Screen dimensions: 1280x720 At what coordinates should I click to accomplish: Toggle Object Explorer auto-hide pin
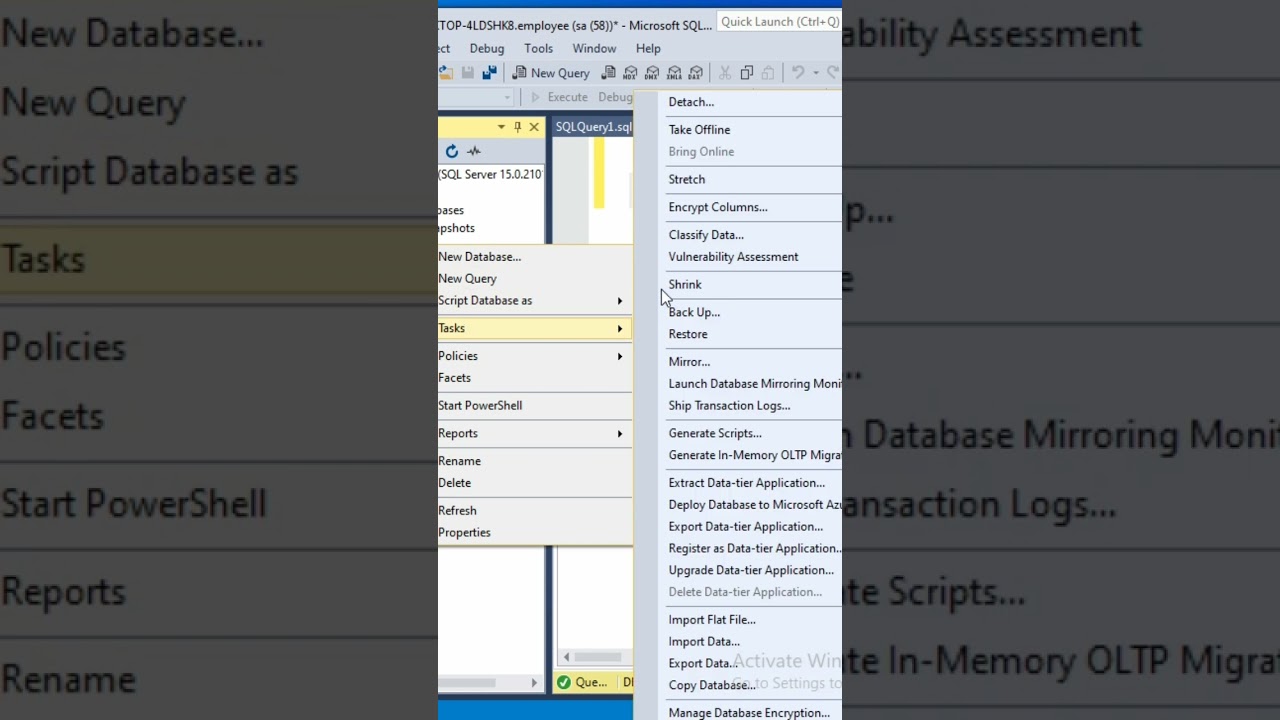[x=517, y=127]
